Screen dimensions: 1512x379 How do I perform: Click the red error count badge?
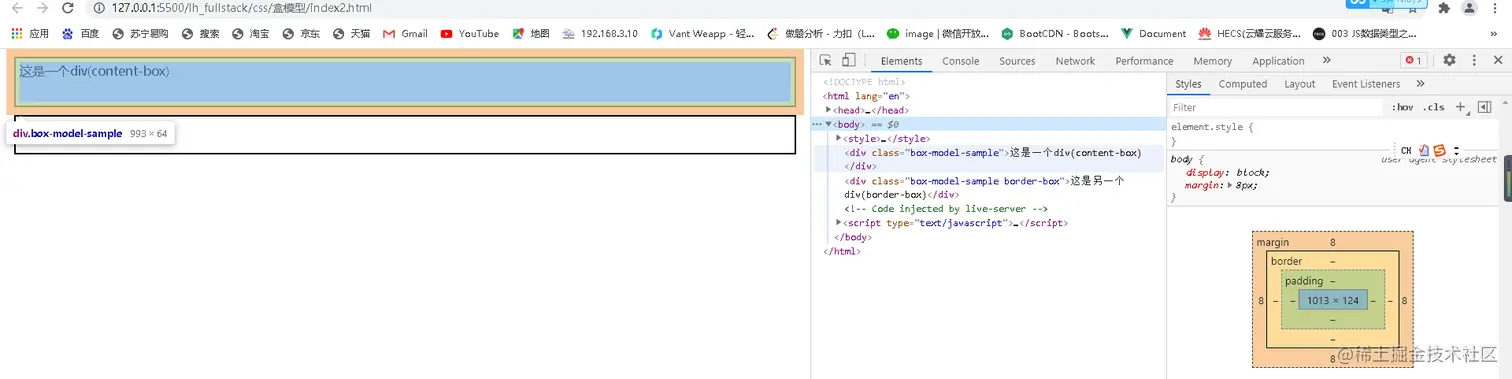point(1413,61)
